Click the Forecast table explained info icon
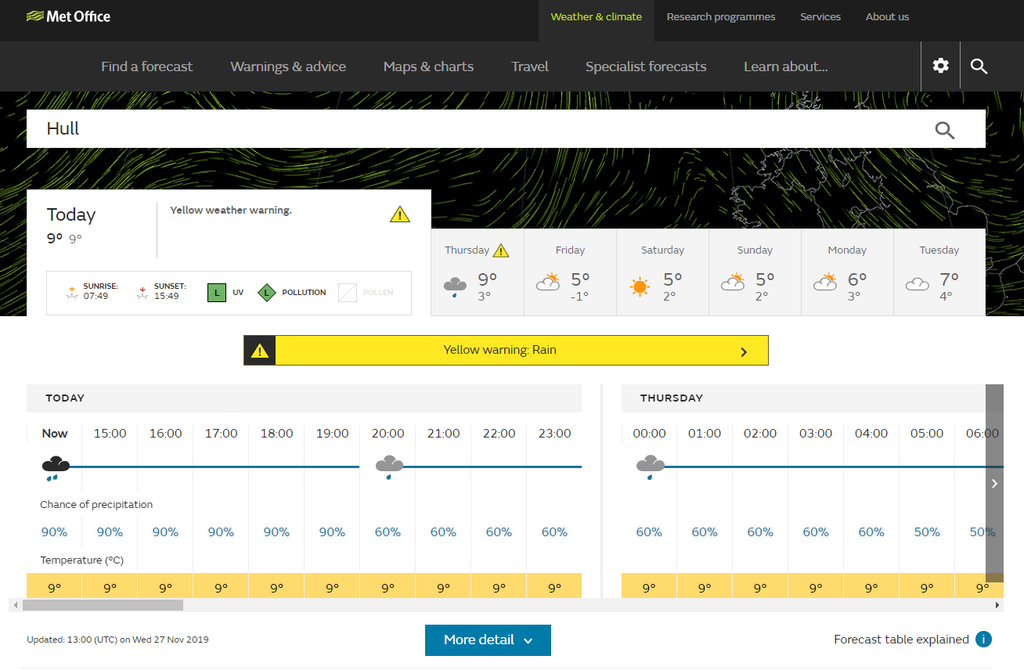Image resolution: width=1024 pixels, height=670 pixels. tap(983, 640)
